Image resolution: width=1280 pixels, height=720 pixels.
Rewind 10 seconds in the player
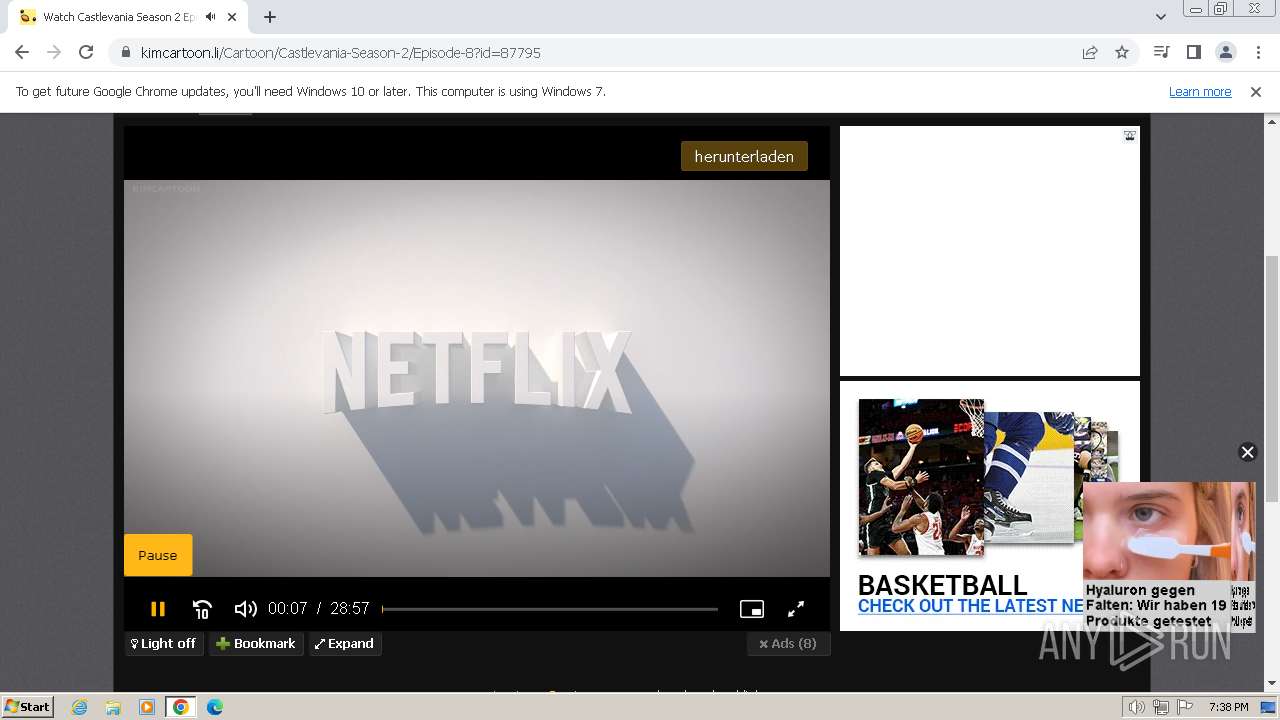point(202,608)
